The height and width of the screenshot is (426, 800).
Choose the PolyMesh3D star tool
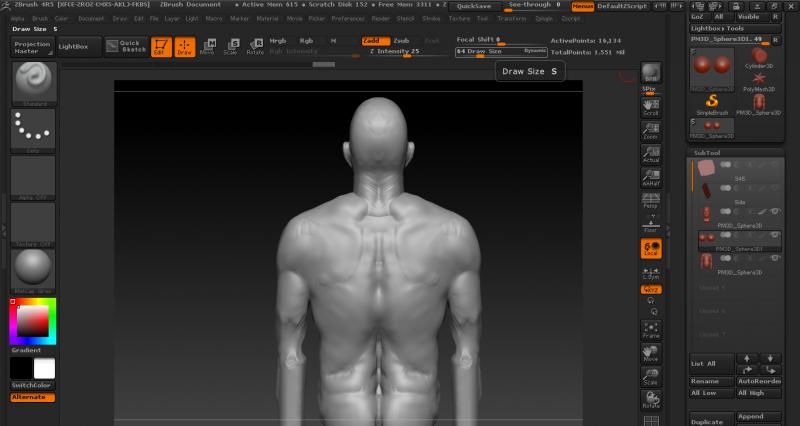pos(758,80)
